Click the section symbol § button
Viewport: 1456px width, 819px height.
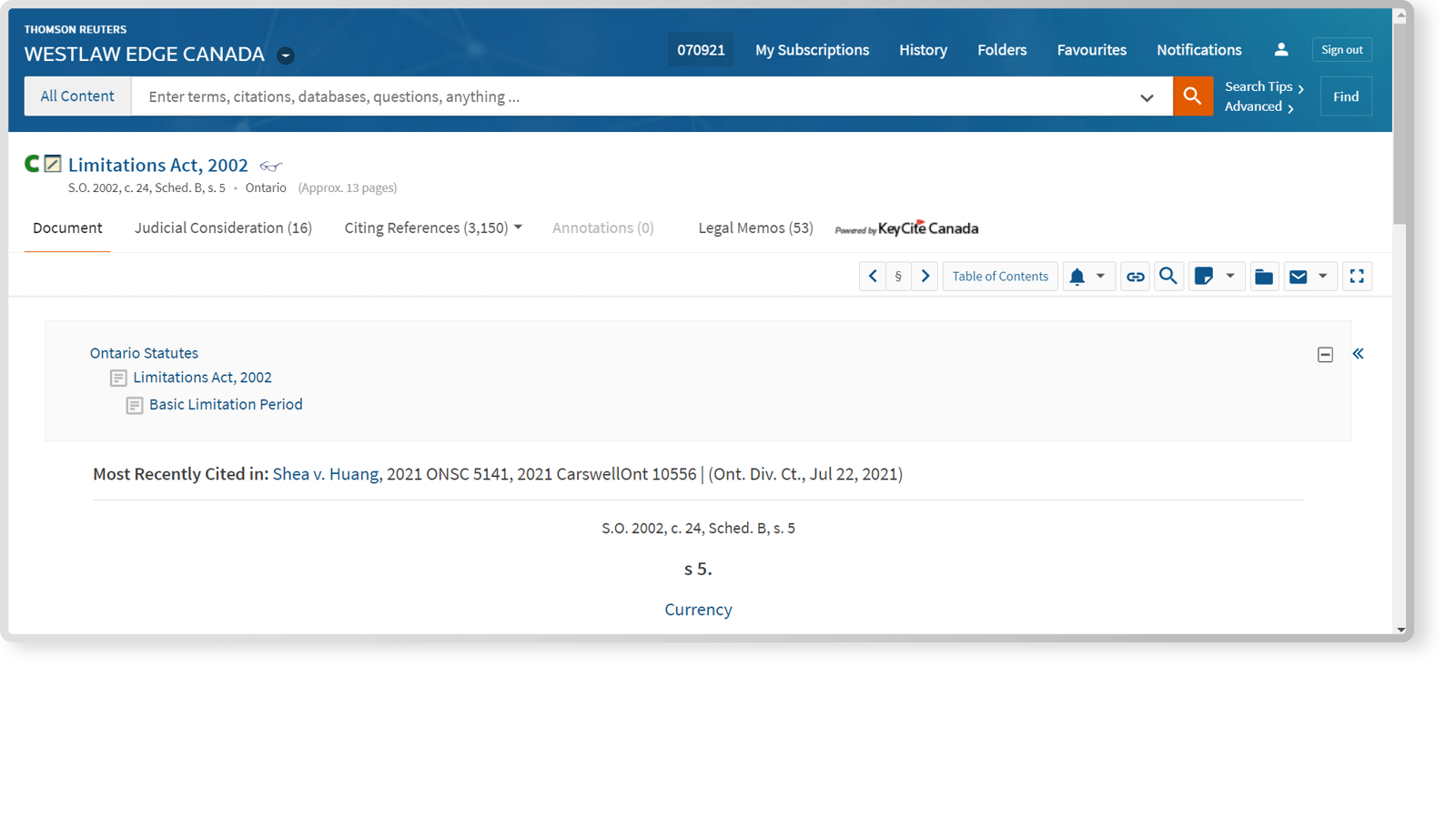coord(898,276)
